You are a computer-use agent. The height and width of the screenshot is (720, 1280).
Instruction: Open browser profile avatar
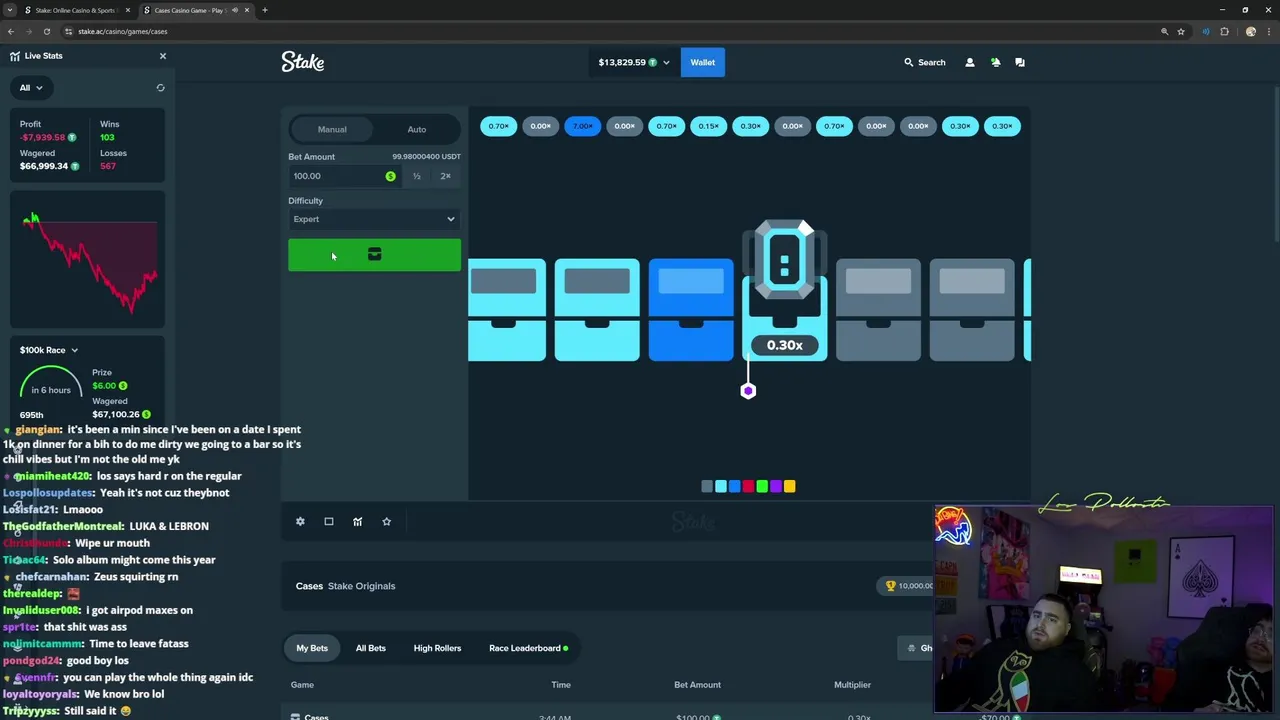(1251, 31)
